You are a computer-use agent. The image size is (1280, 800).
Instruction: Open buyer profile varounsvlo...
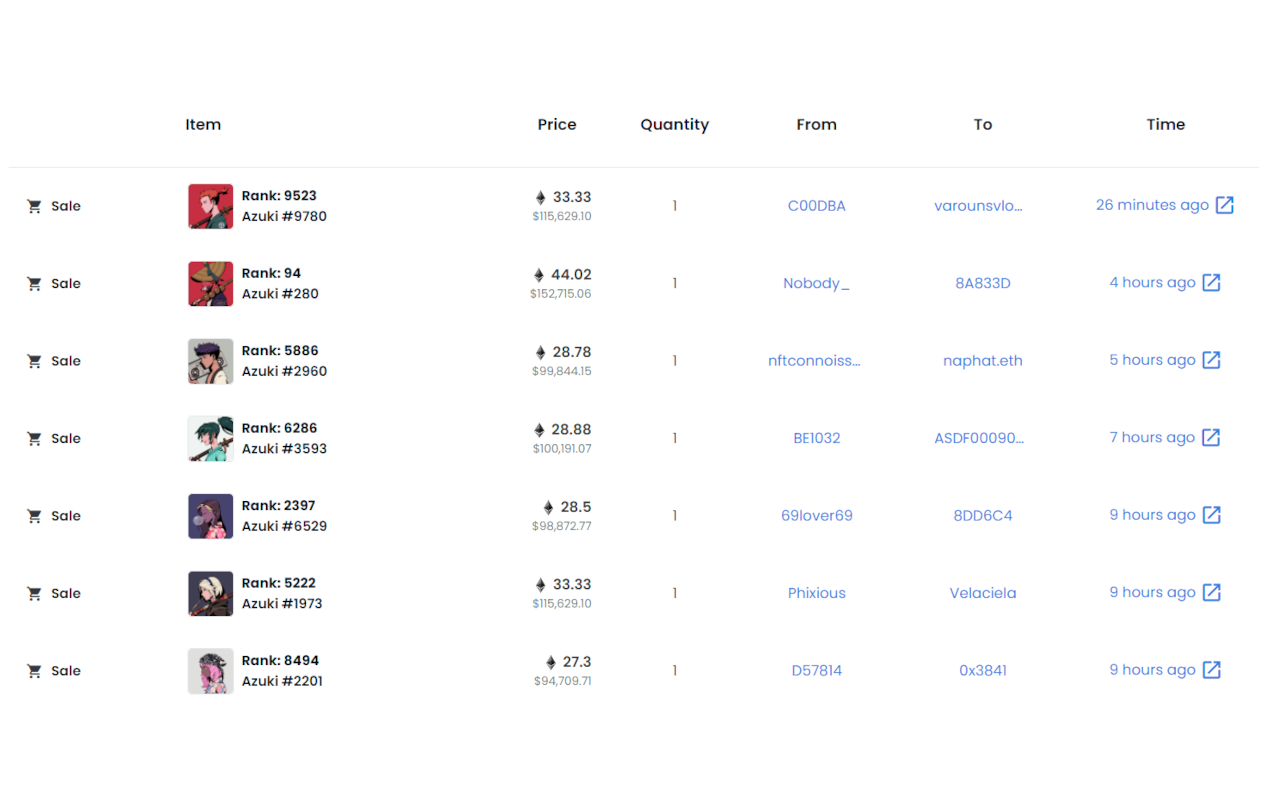[978, 206]
